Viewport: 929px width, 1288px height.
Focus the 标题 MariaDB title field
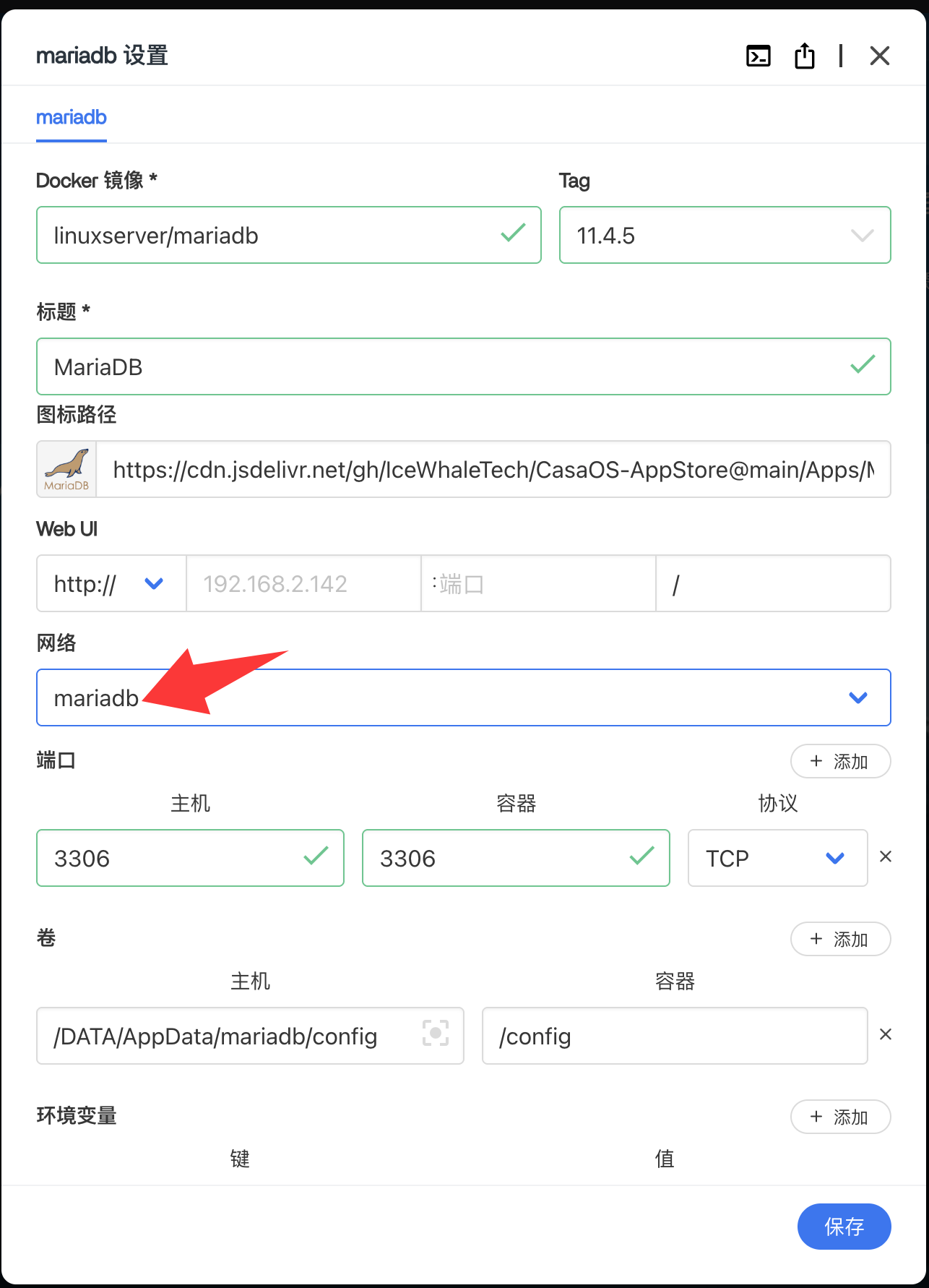(448, 367)
